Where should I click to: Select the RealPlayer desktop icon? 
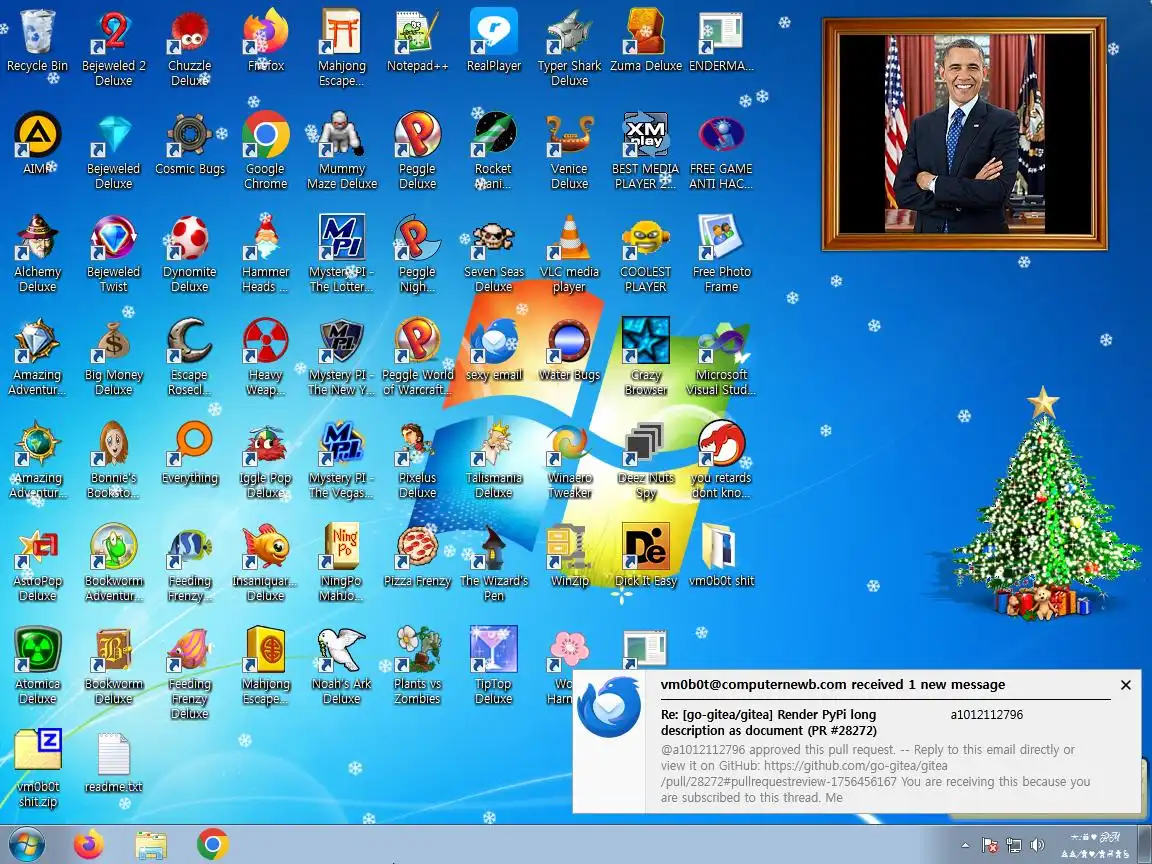pyautogui.click(x=494, y=40)
